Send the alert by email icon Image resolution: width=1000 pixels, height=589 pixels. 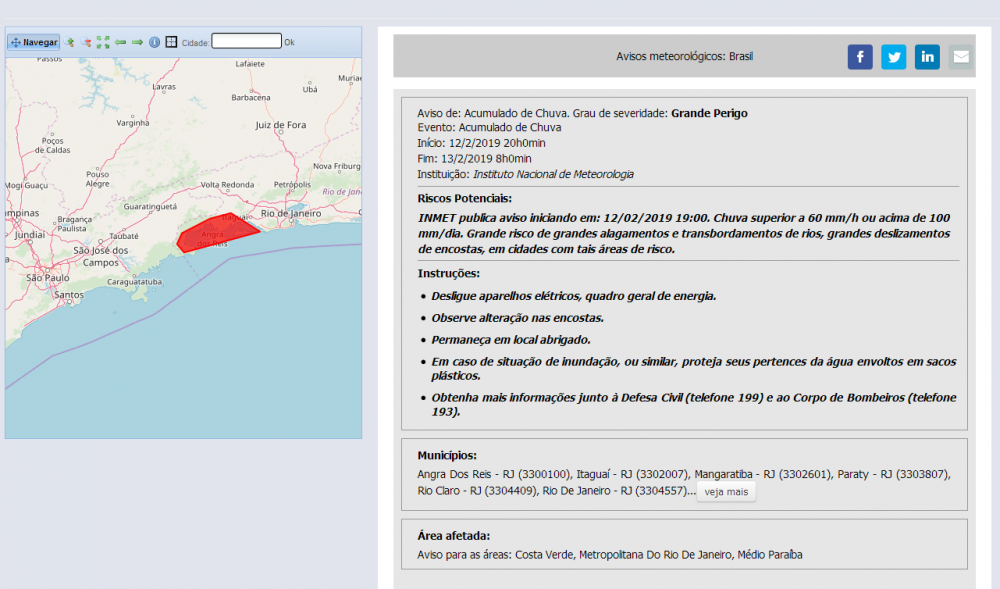click(x=960, y=57)
